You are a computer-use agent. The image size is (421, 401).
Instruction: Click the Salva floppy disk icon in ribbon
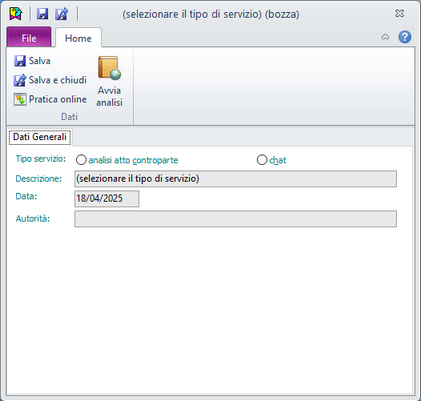point(20,61)
